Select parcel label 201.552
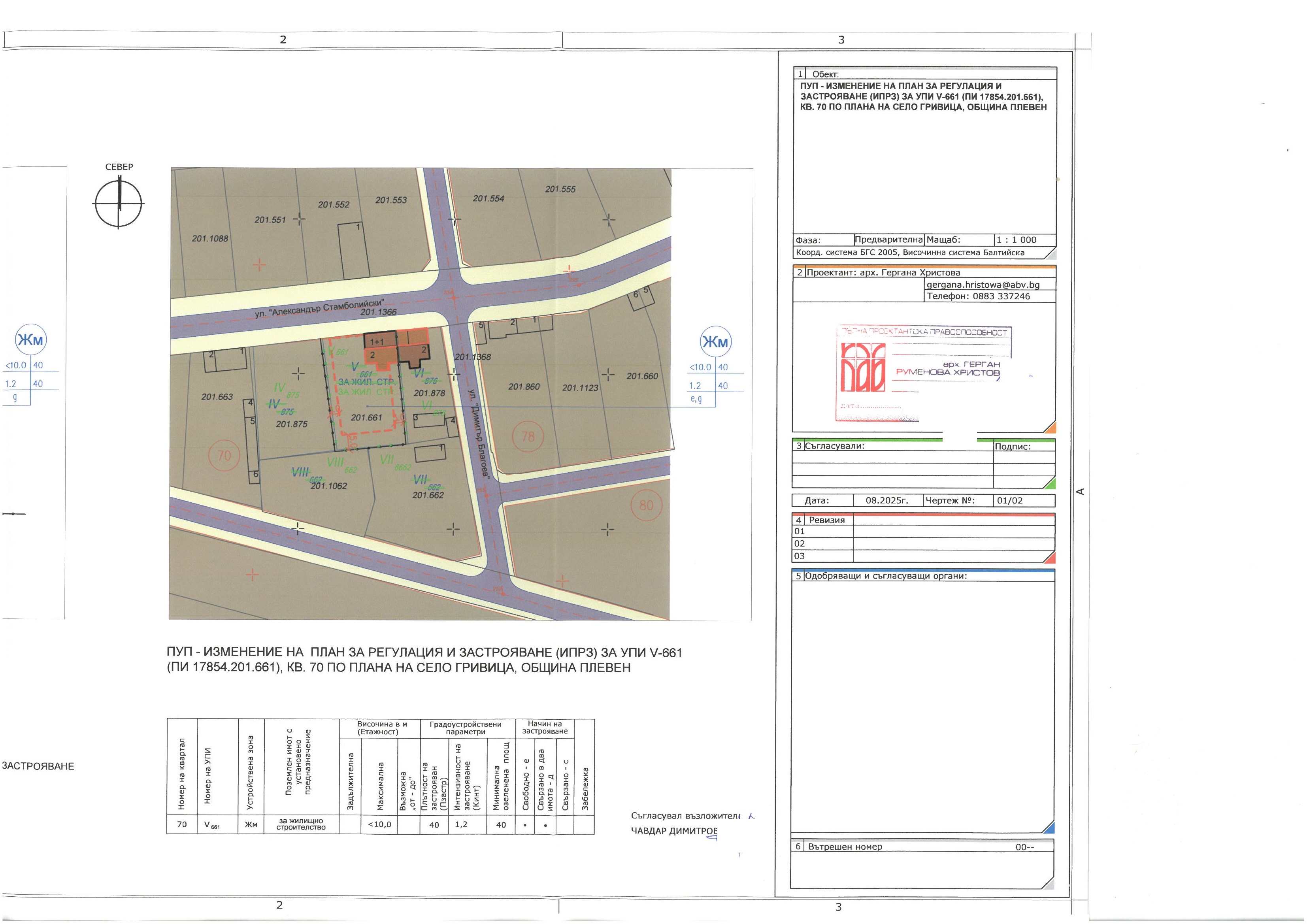1307x924 pixels. 334,204
